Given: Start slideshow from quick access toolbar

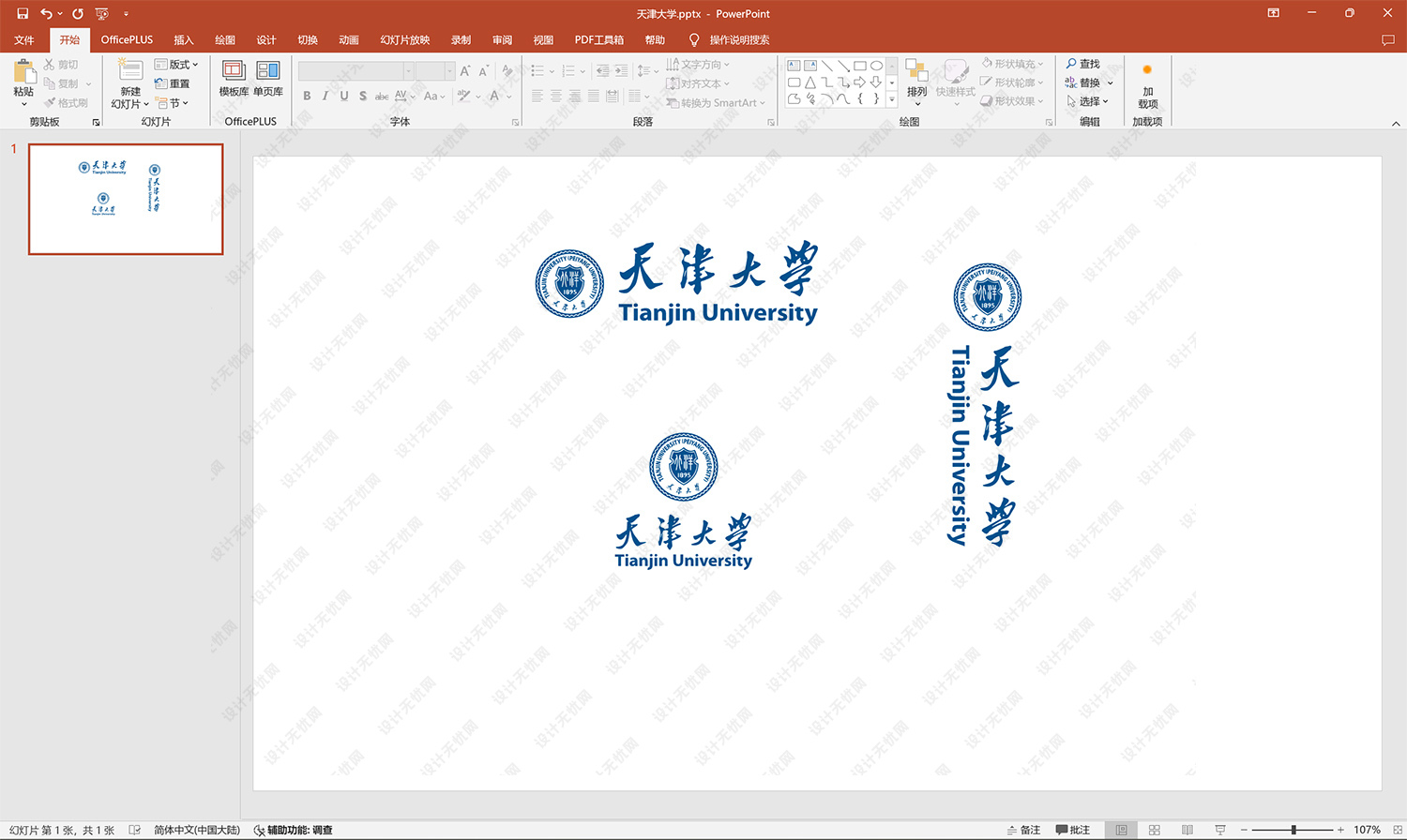Looking at the screenshot, I should tap(102, 13).
